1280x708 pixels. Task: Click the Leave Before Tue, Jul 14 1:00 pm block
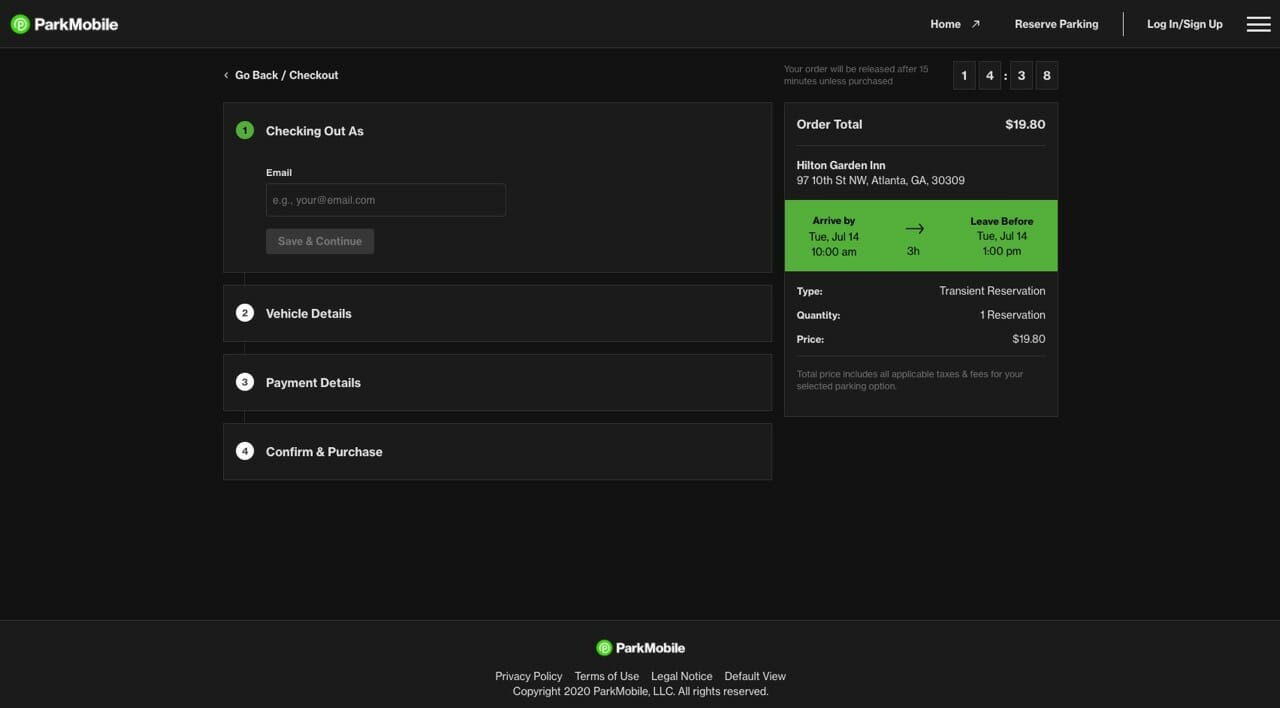coord(1001,236)
